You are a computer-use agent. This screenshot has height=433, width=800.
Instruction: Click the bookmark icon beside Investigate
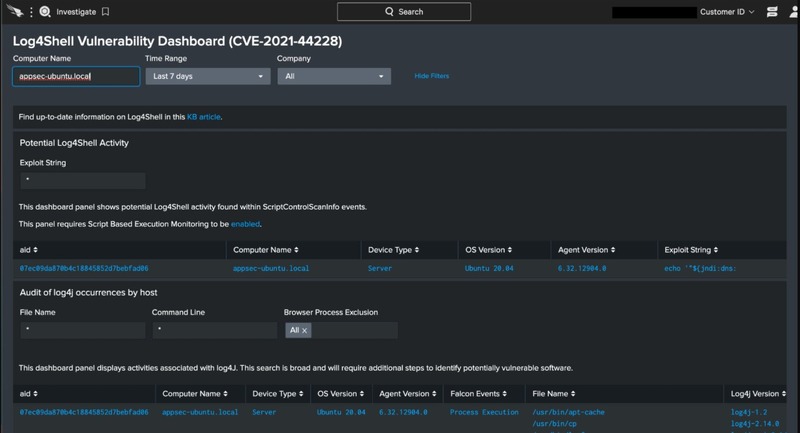point(106,12)
